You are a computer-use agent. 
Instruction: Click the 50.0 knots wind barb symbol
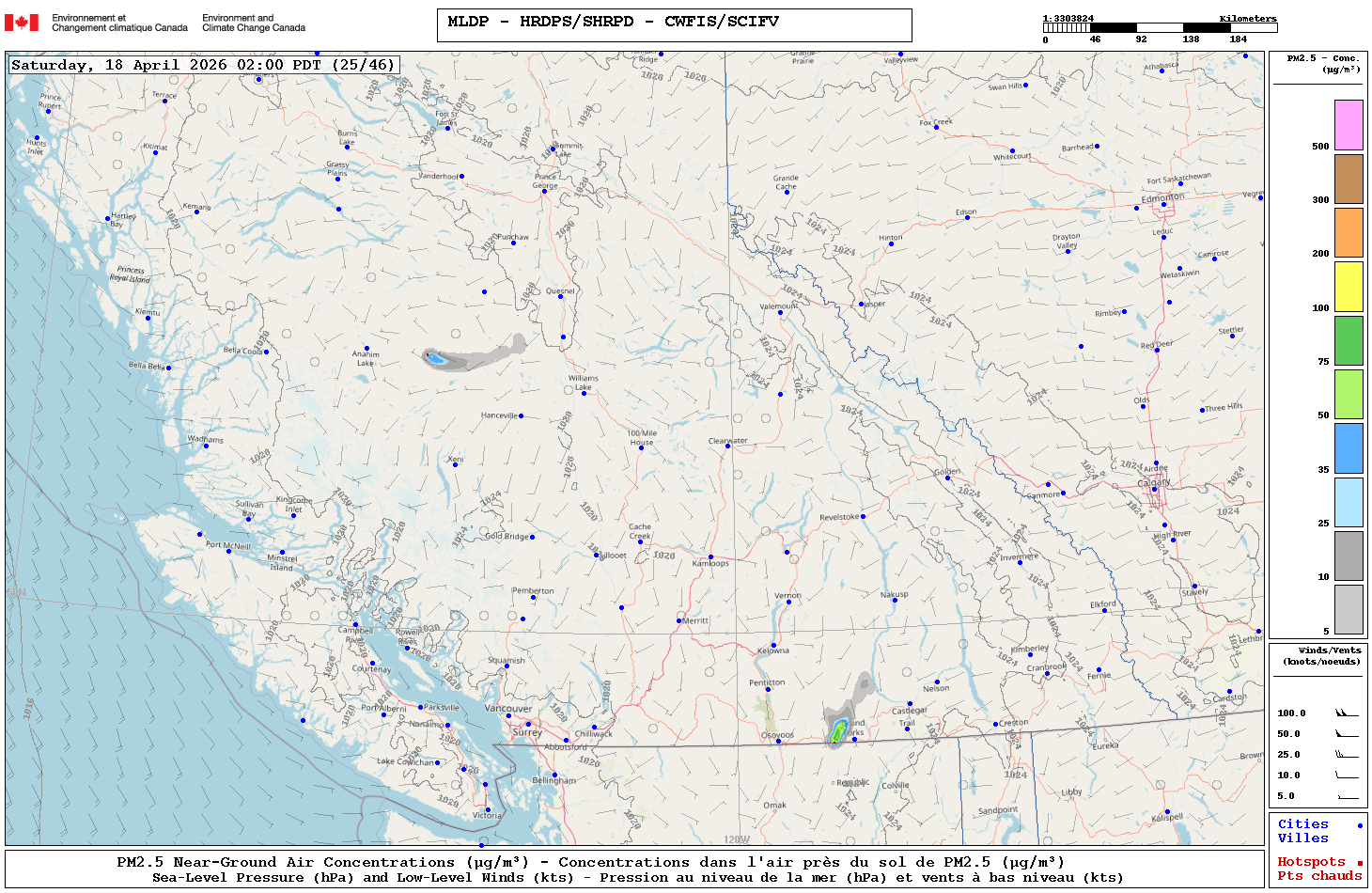click(1347, 734)
